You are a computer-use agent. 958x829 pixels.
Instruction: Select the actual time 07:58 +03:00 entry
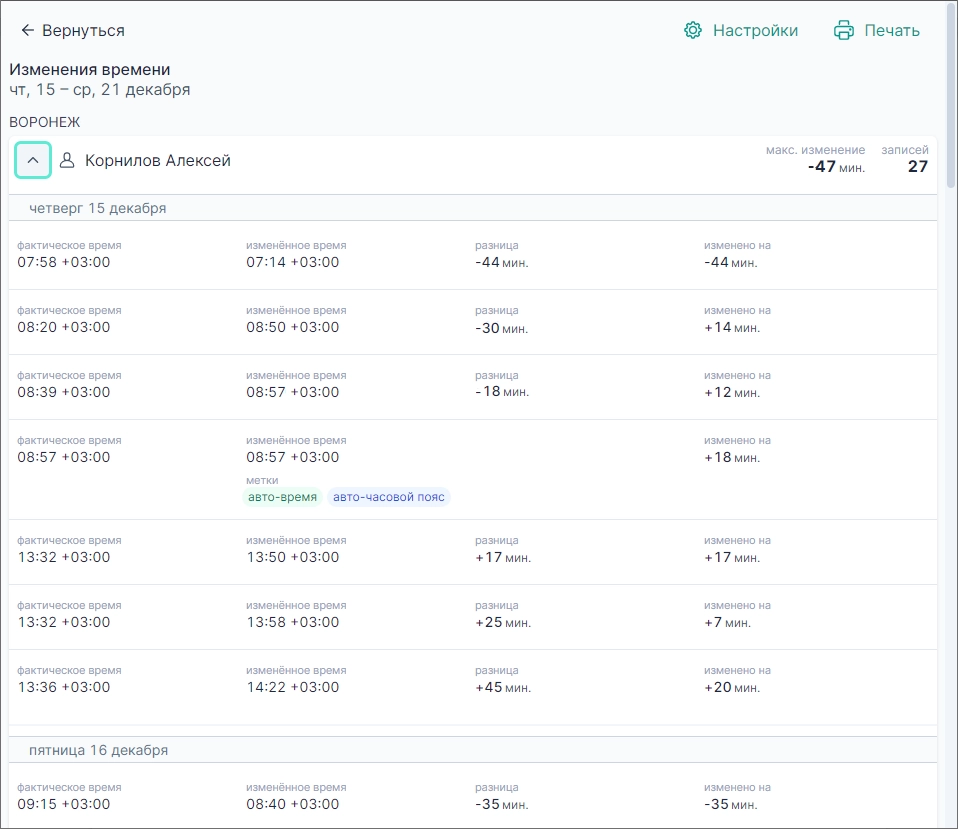click(x=64, y=262)
